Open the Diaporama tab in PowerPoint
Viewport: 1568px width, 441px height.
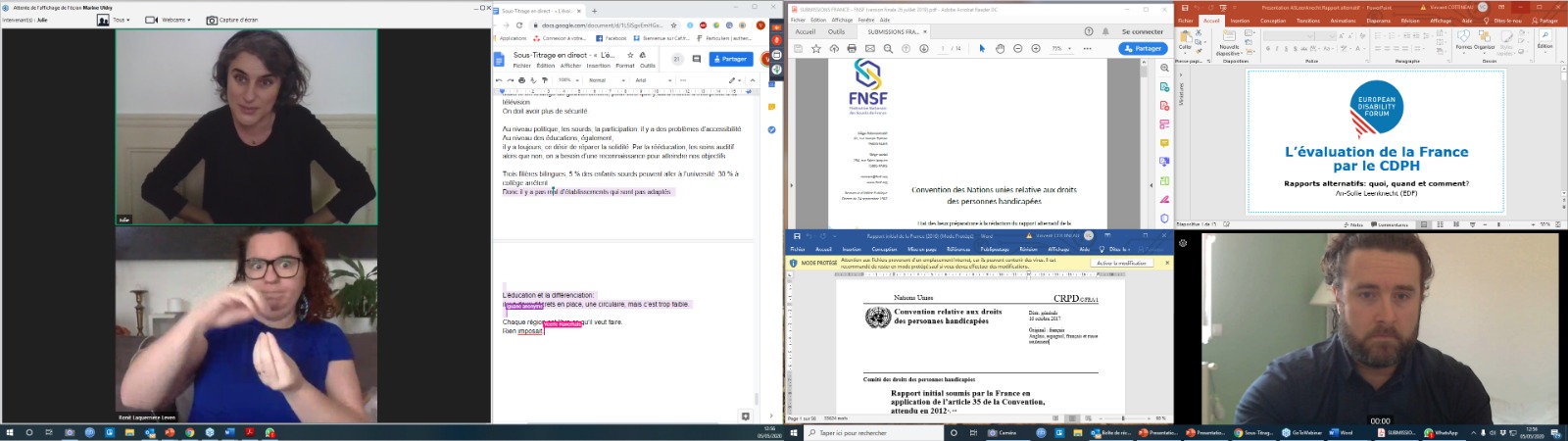click(x=1378, y=21)
